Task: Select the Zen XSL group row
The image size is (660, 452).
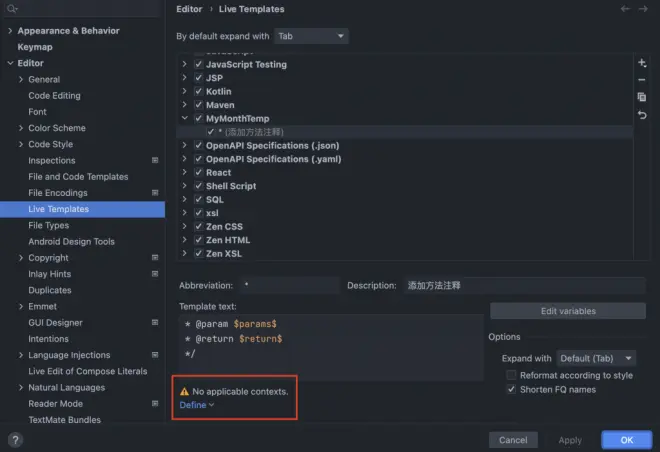Action: (405, 253)
